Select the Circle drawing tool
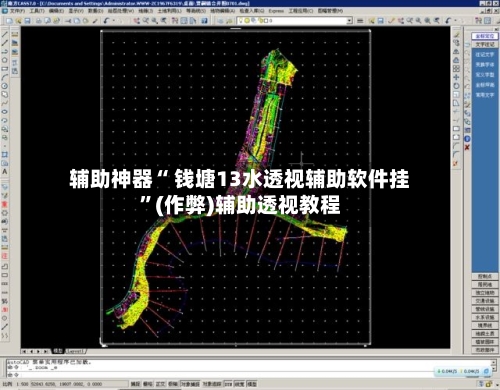500x390 pixels. coord(5,86)
